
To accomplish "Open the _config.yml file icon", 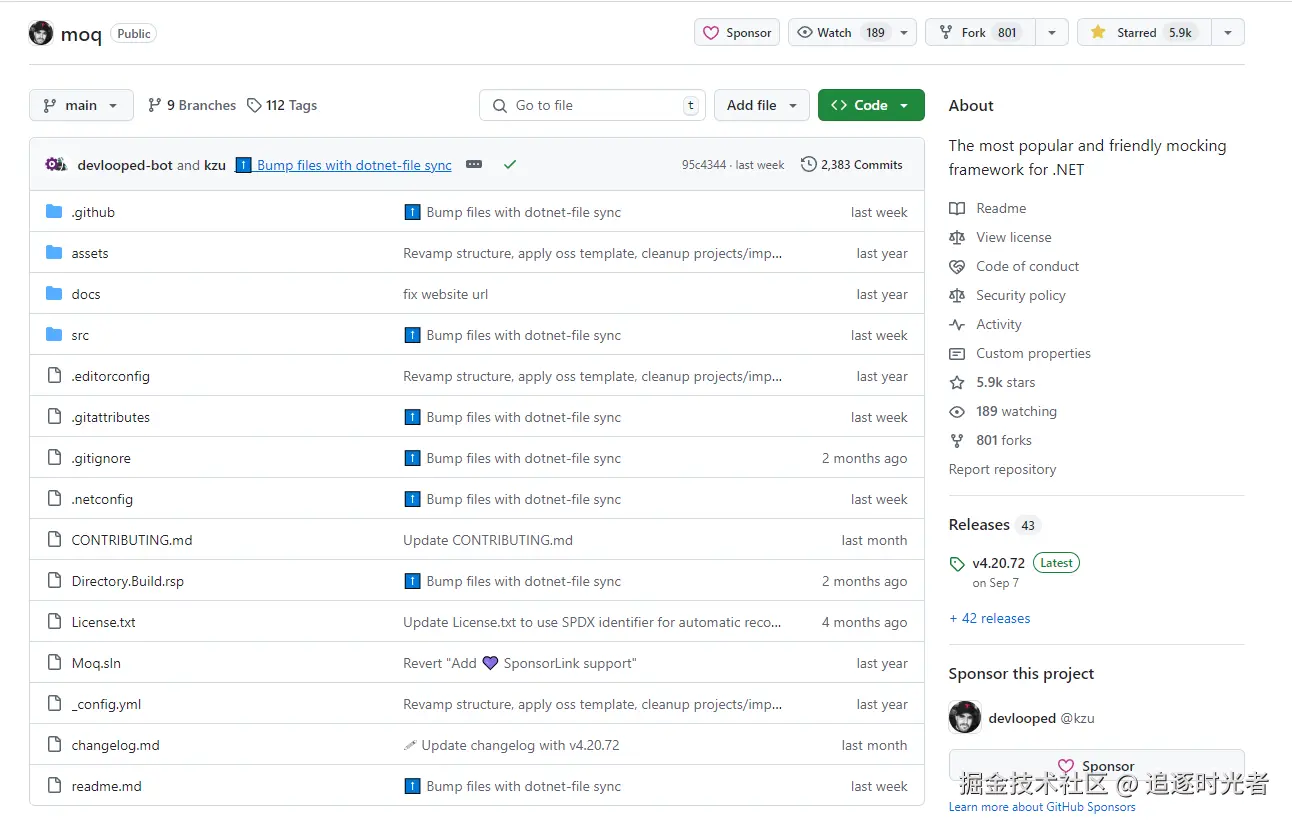I will (x=54, y=703).
